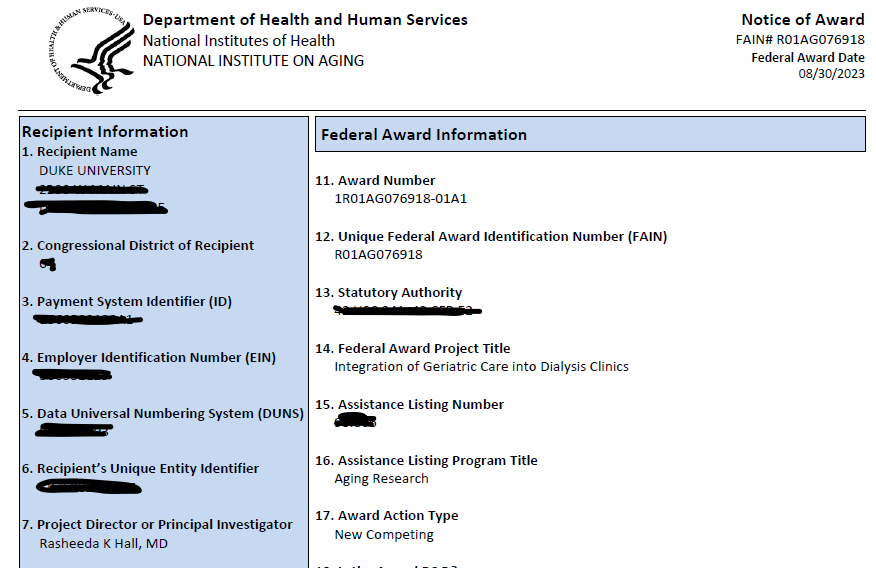
Task: Click the 'Notice of Award' title
Action: point(803,20)
